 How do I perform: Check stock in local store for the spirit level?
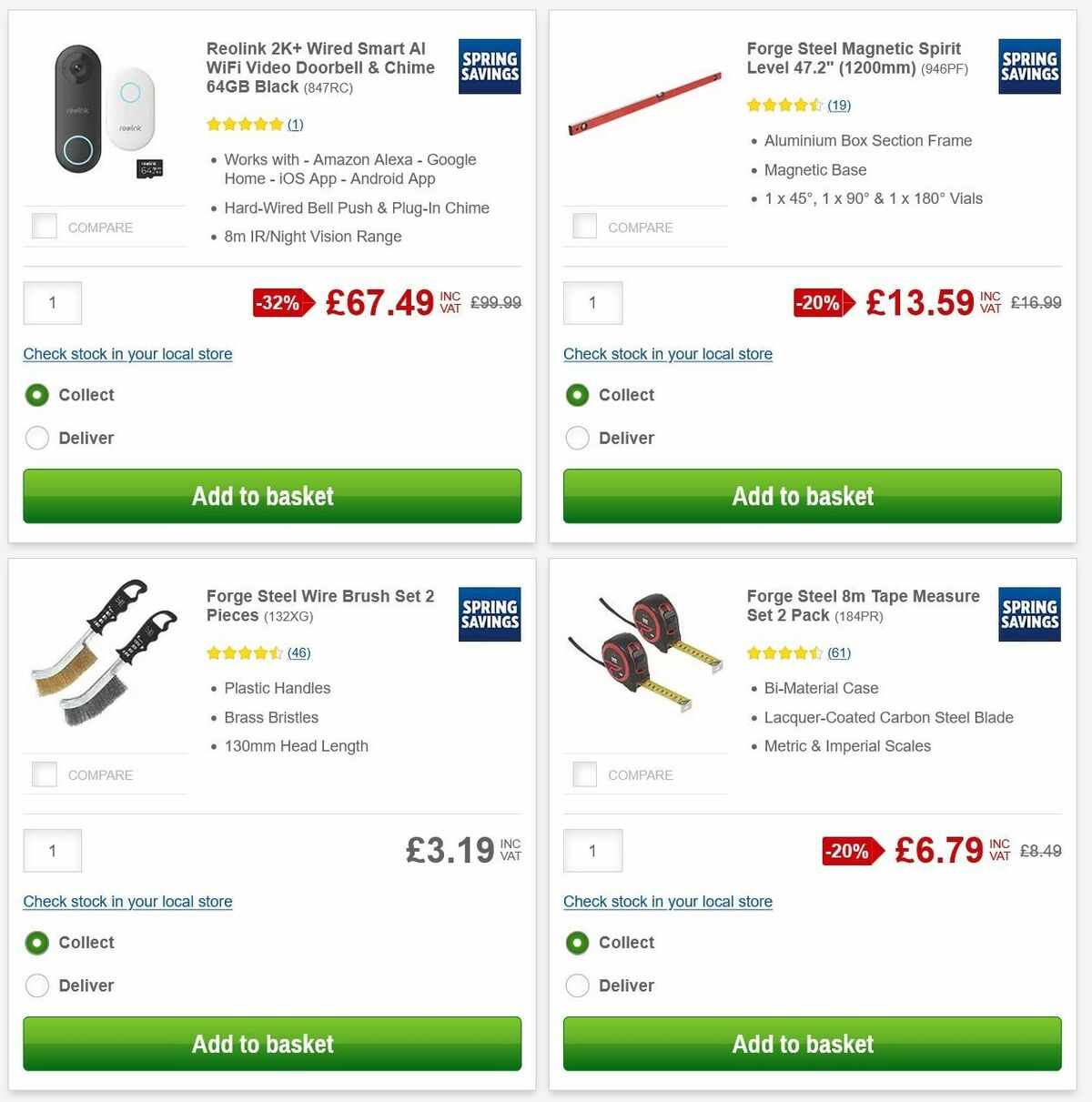(667, 354)
